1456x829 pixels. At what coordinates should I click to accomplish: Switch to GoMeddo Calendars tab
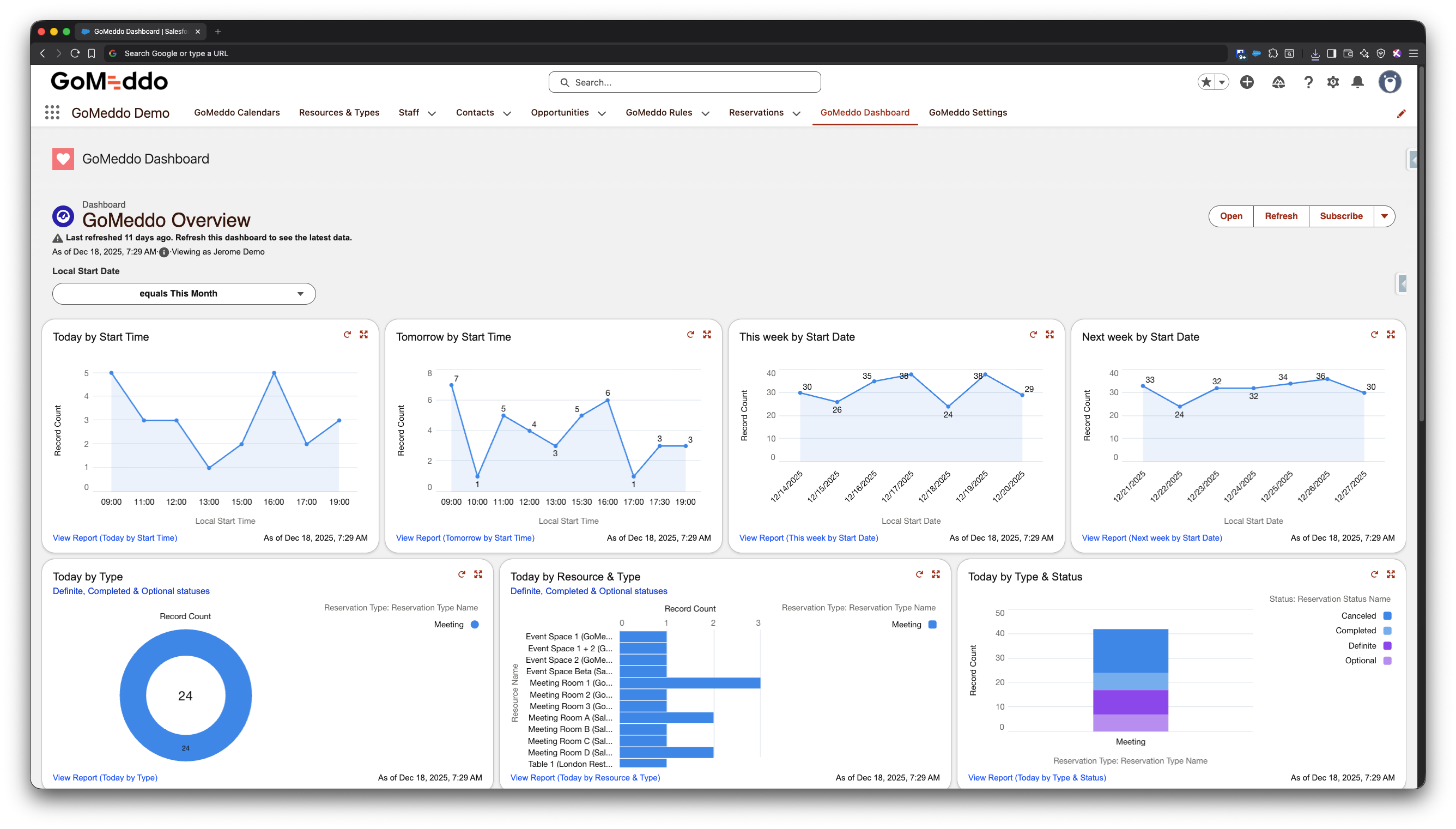[237, 112]
